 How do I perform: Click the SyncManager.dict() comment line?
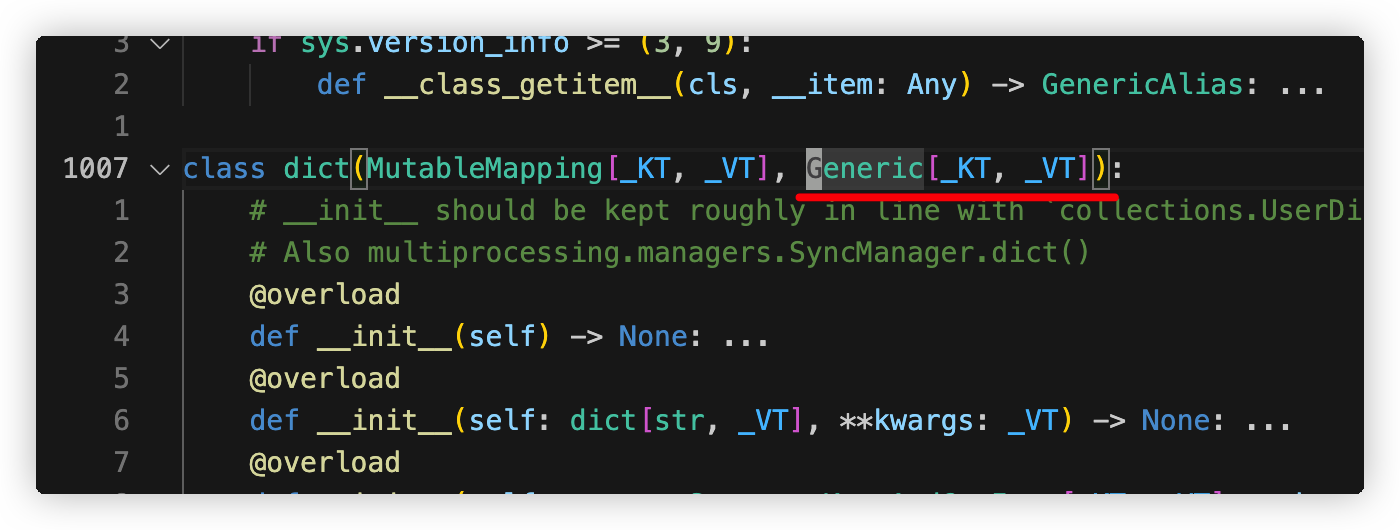click(x=670, y=252)
